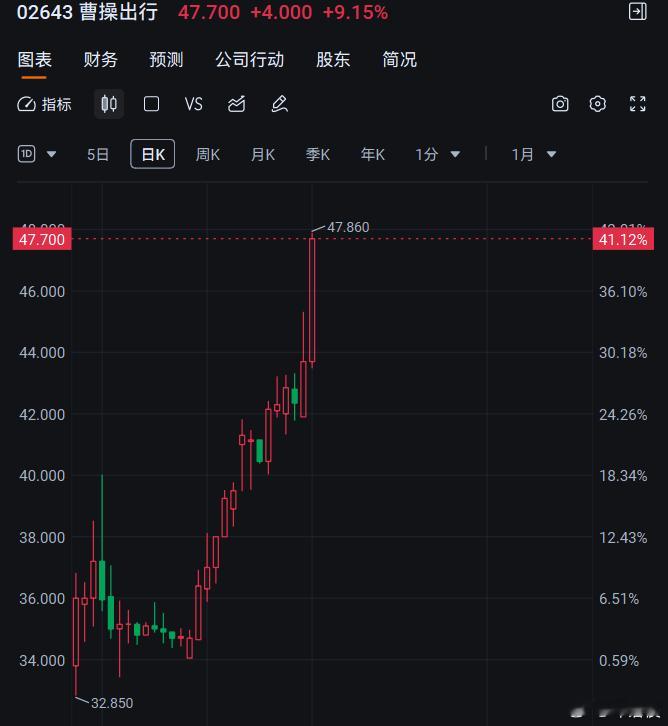Screen dimensions: 668x726
Task: Enter fullscreen chart mode
Action: (x=637, y=104)
